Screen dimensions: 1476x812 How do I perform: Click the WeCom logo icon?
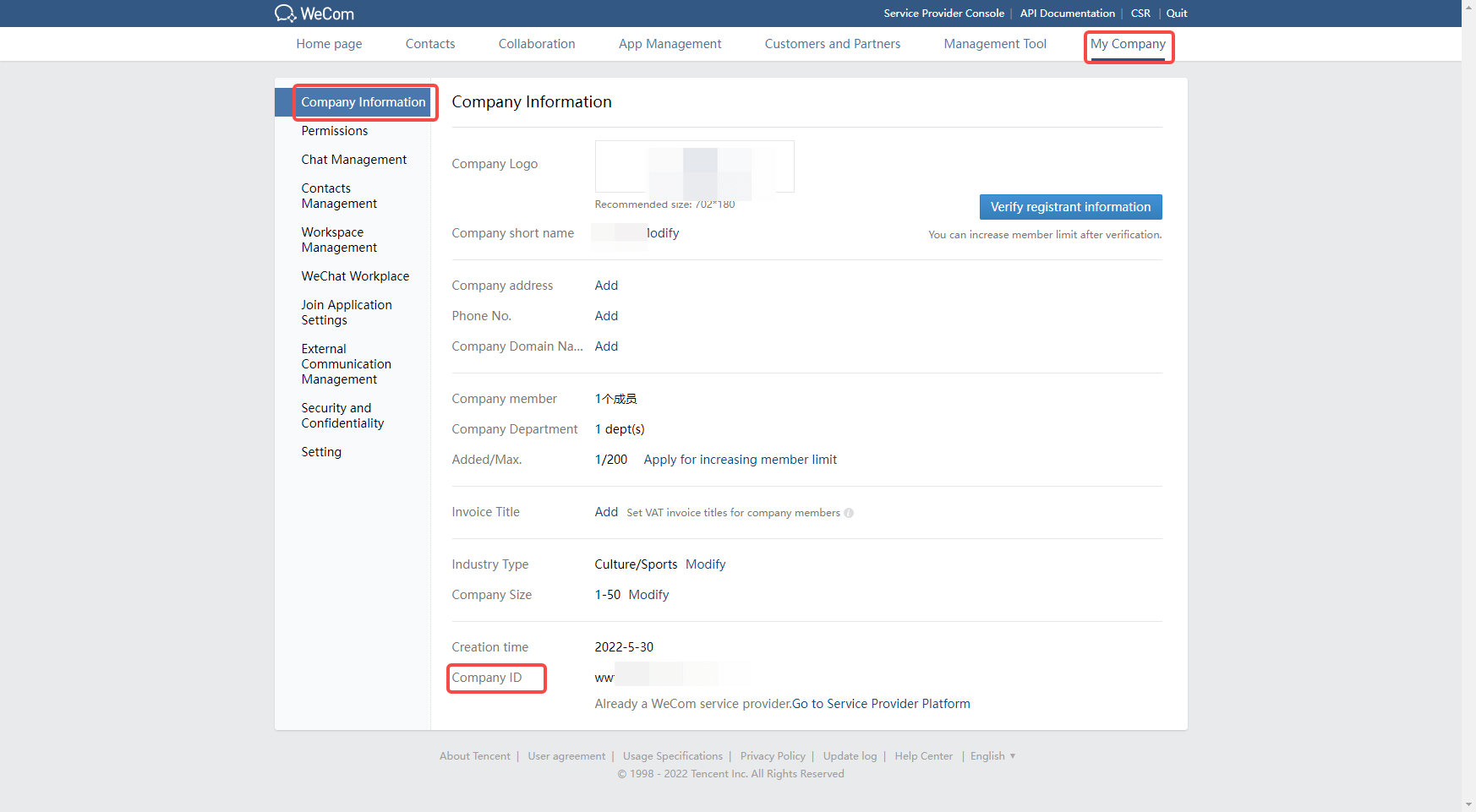tap(285, 14)
